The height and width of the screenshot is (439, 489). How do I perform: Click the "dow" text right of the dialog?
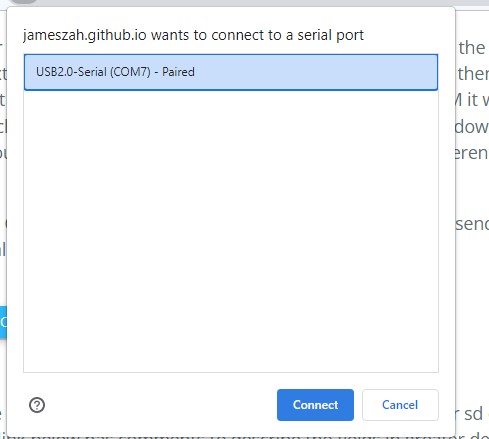click(472, 127)
